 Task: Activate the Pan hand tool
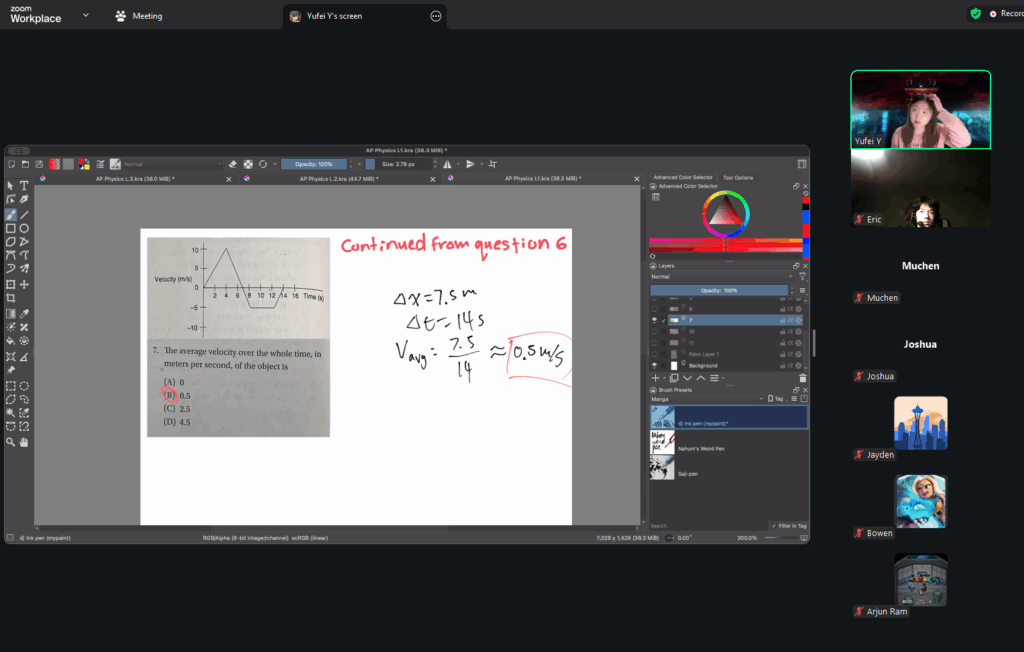pos(24,441)
